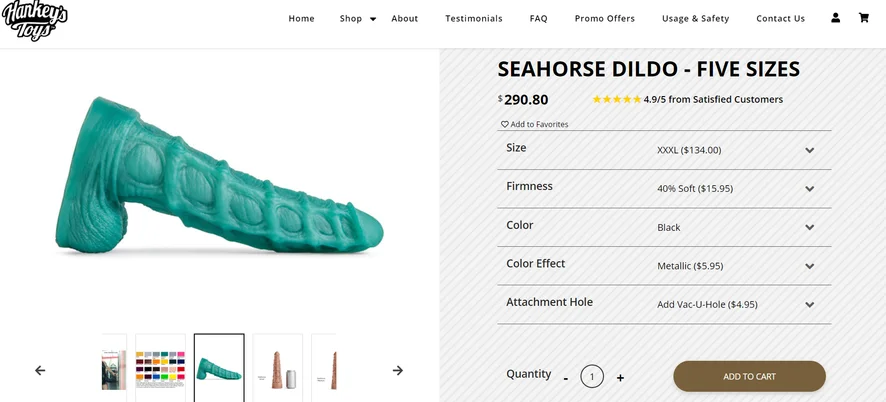Decrease quantity with minus button
886x402 pixels.
[566, 378]
